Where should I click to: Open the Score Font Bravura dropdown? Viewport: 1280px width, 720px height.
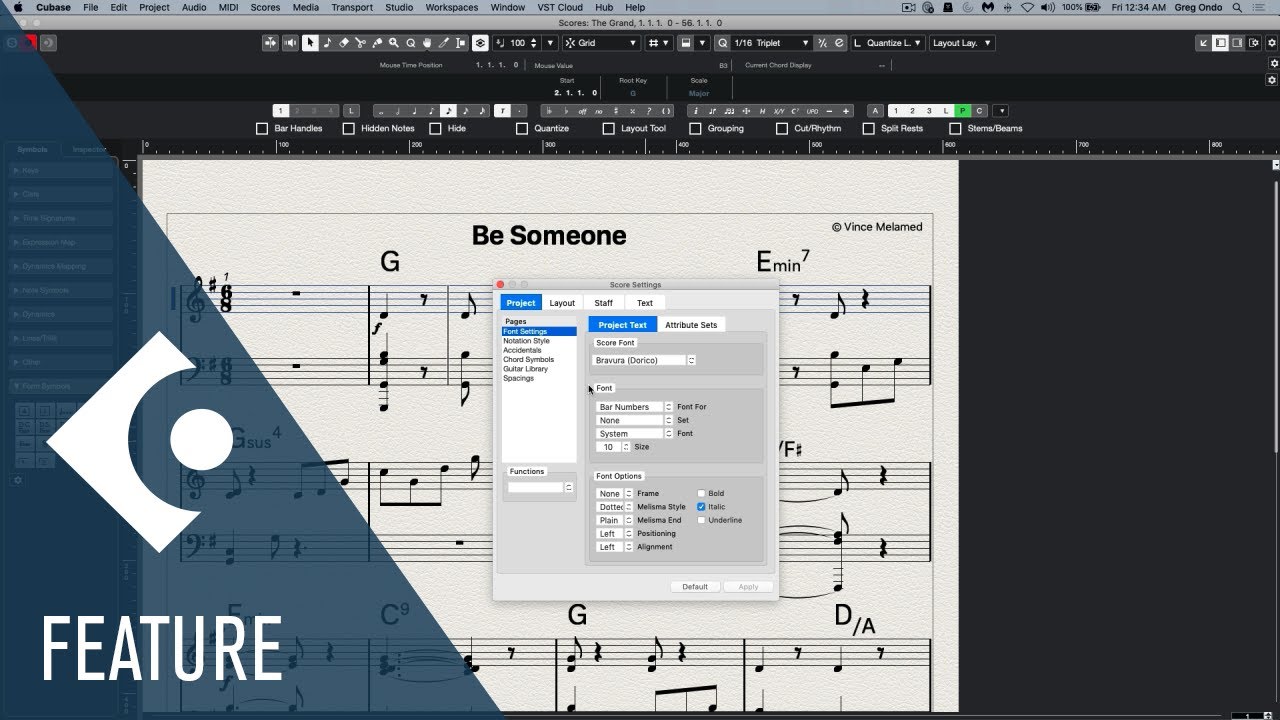click(x=644, y=360)
